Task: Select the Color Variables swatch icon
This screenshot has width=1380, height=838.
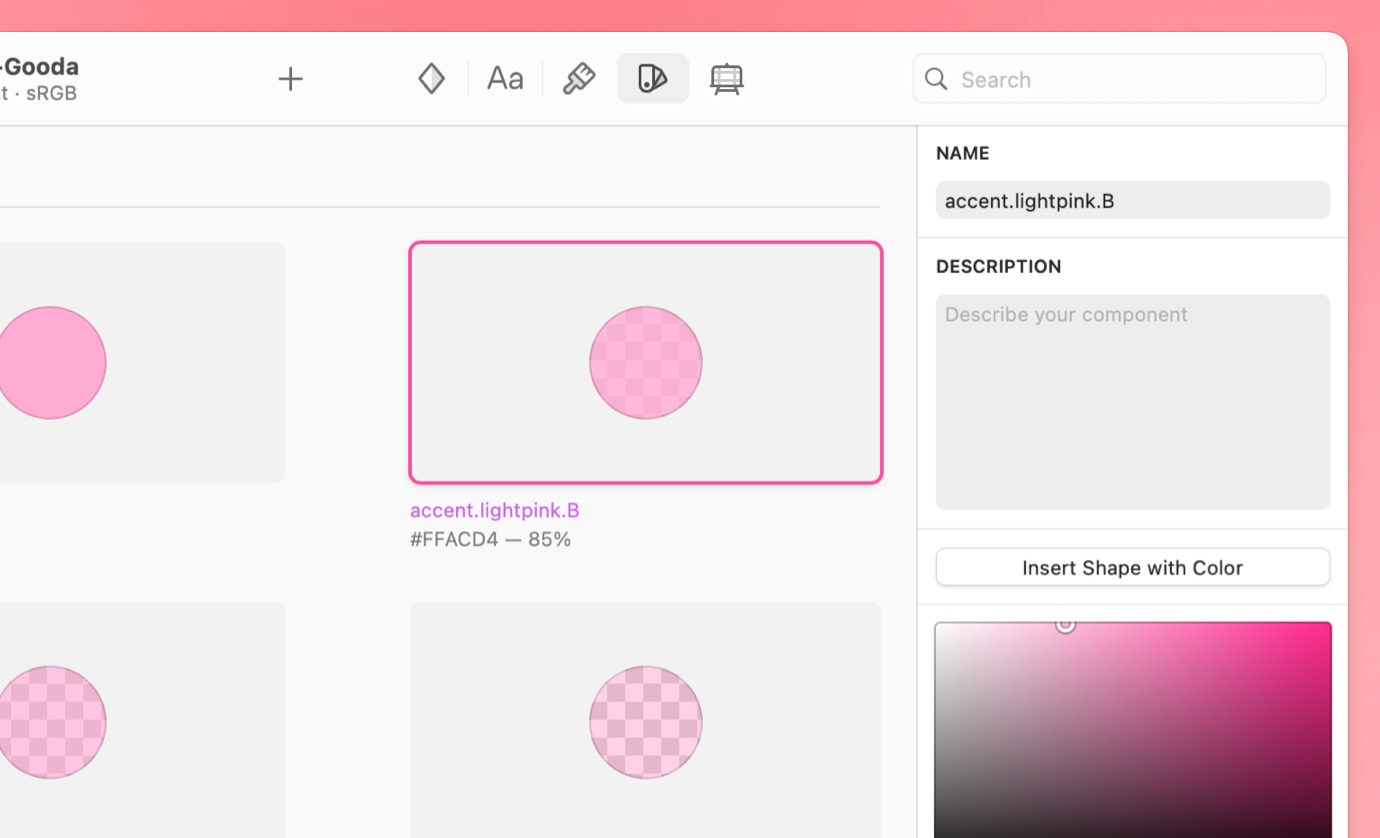Action: pos(652,79)
